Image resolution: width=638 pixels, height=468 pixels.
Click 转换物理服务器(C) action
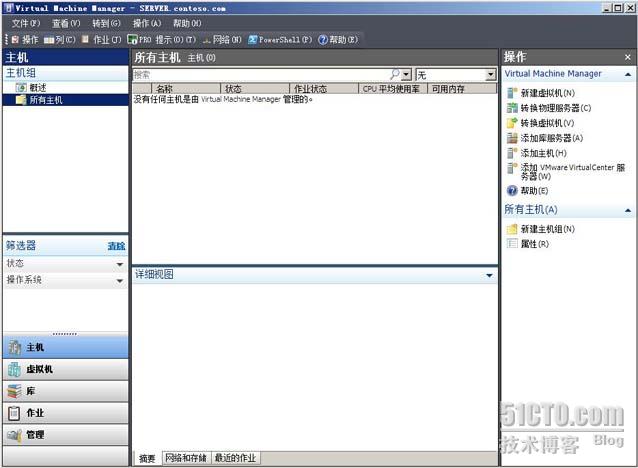(x=549, y=108)
